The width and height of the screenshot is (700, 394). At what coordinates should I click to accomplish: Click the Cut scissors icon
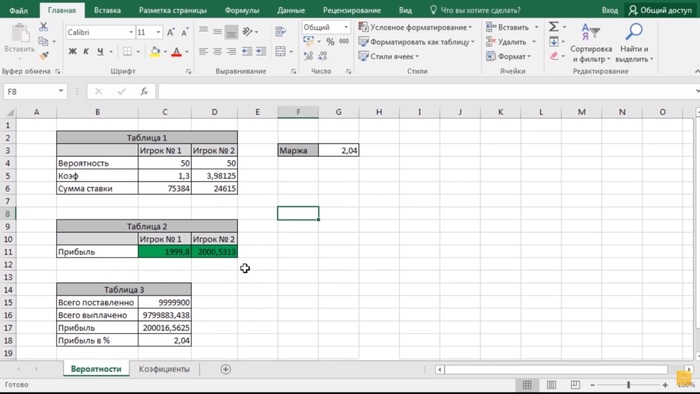point(43,27)
